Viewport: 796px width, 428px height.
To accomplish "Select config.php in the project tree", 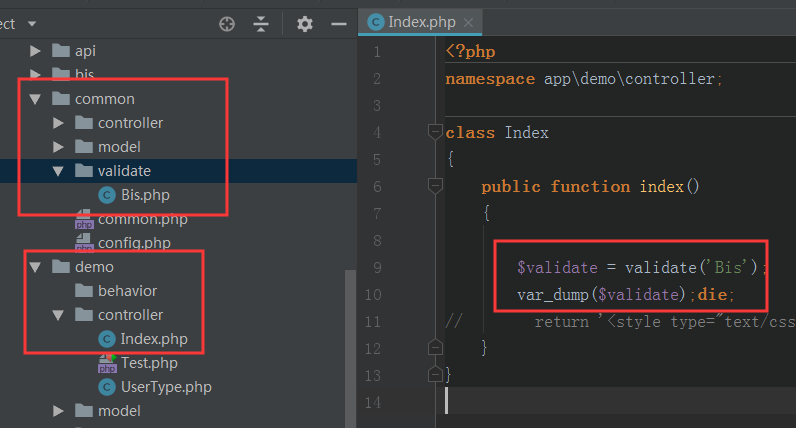I will click(133, 243).
